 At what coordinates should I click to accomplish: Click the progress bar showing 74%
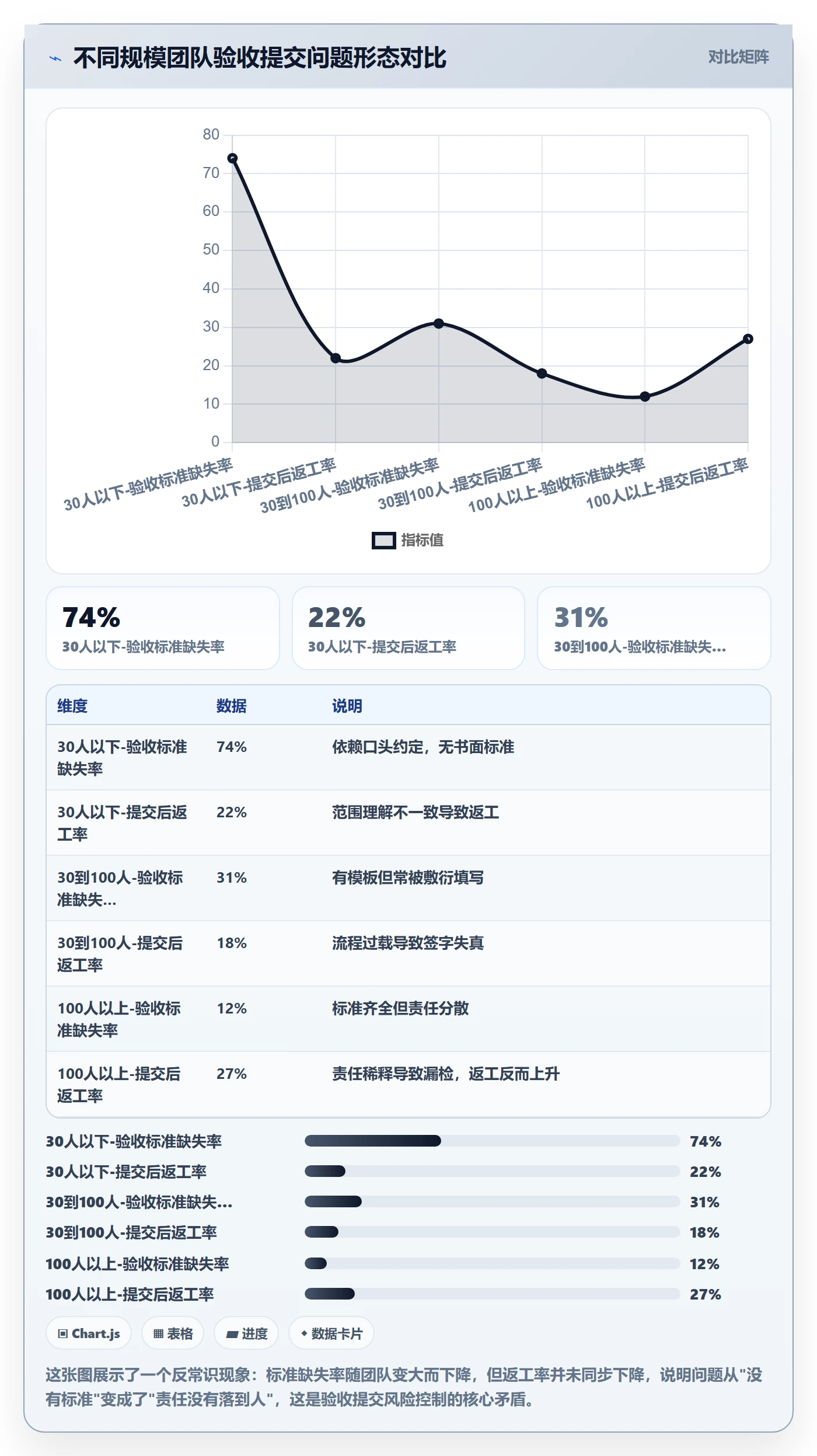tap(493, 1141)
